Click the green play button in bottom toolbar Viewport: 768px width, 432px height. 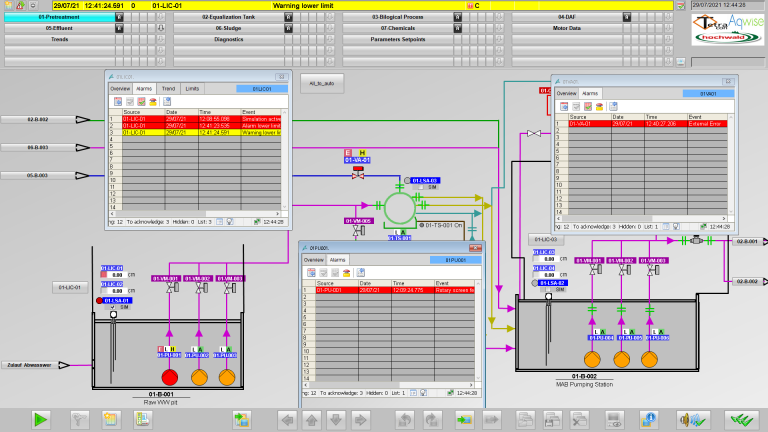pos(41,419)
